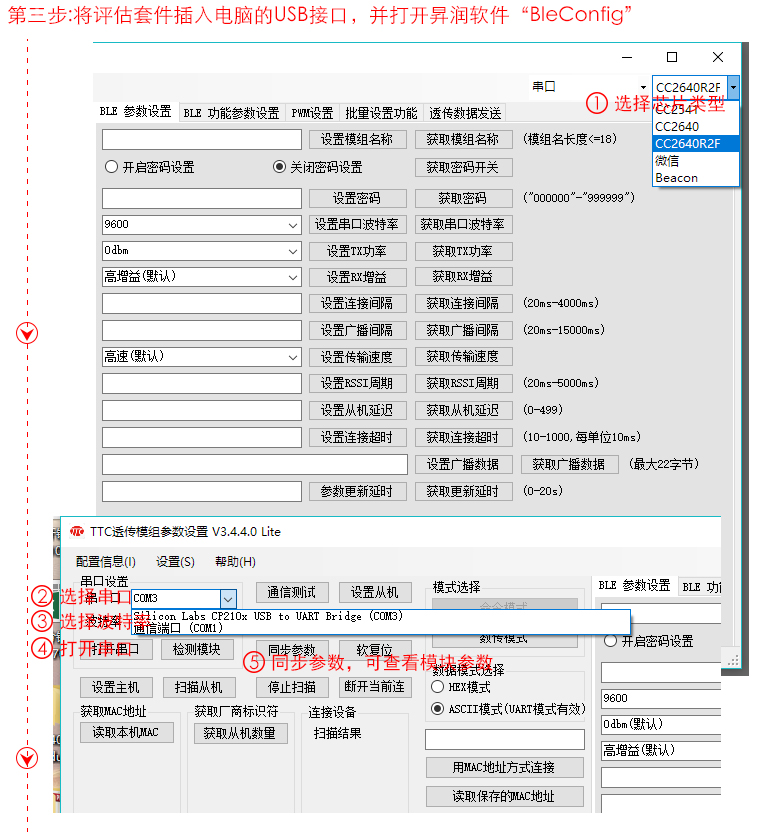Click MAC address input above 用MAC地址方式连接

point(505,739)
